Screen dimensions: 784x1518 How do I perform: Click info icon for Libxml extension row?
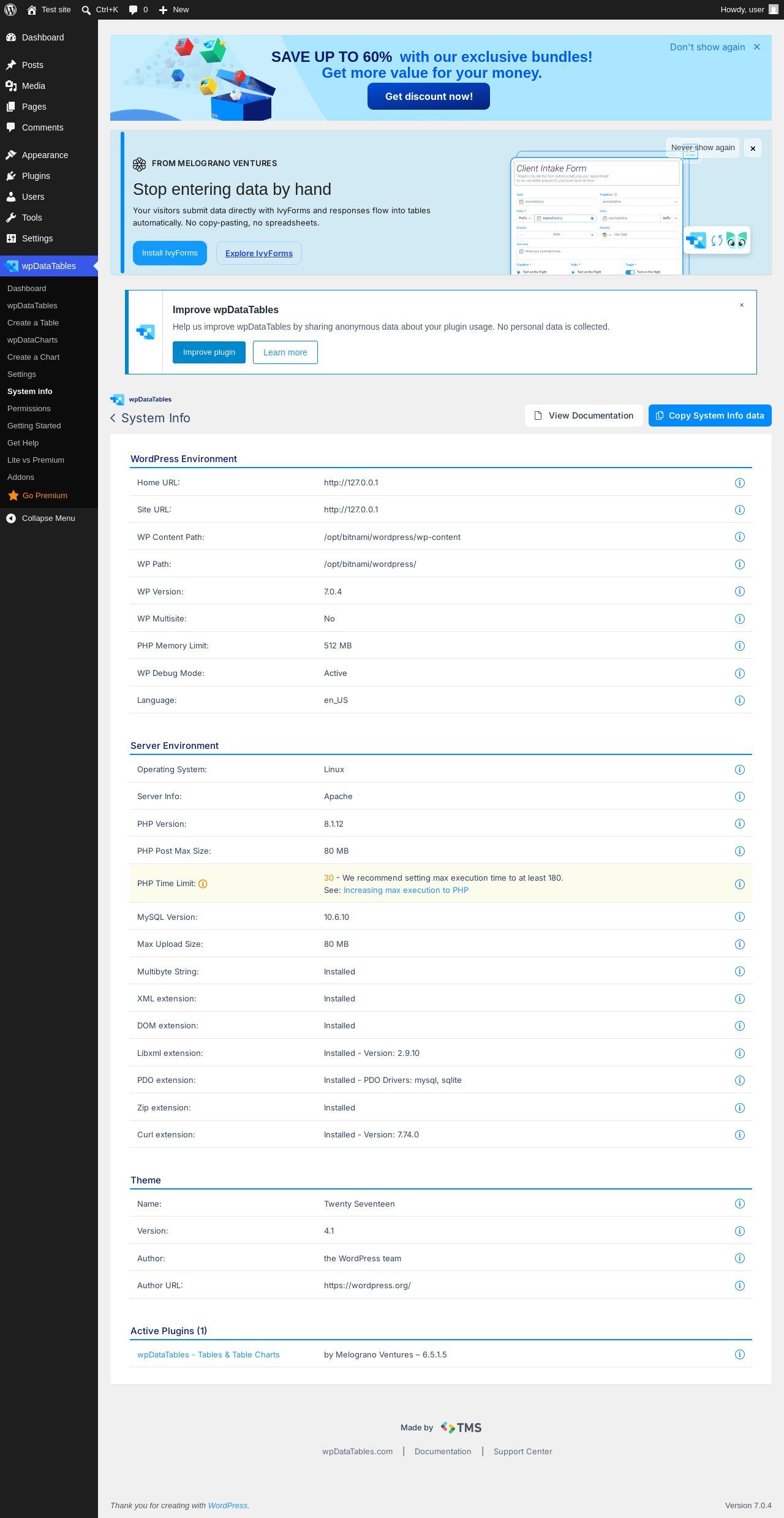740,1053
